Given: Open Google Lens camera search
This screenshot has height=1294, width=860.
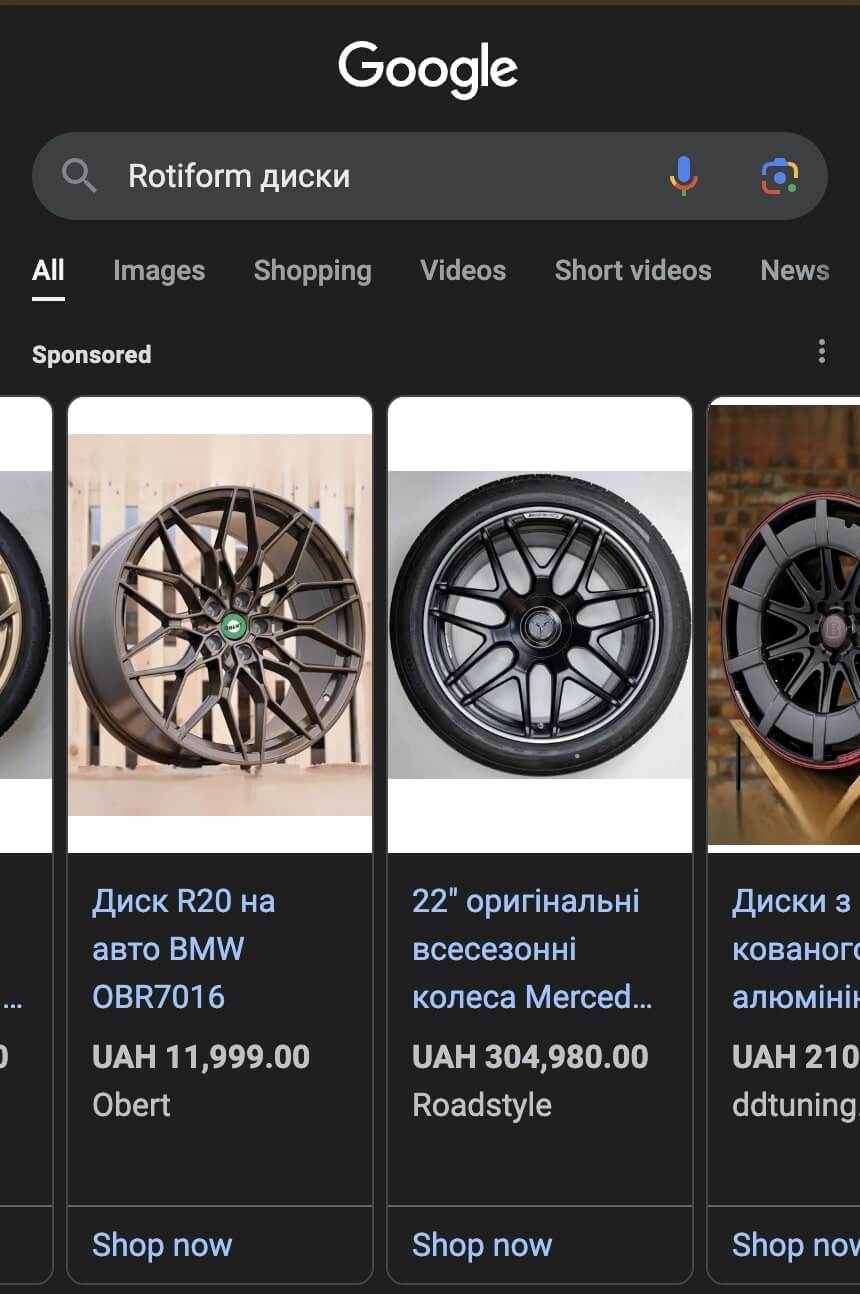Looking at the screenshot, I should coord(779,176).
